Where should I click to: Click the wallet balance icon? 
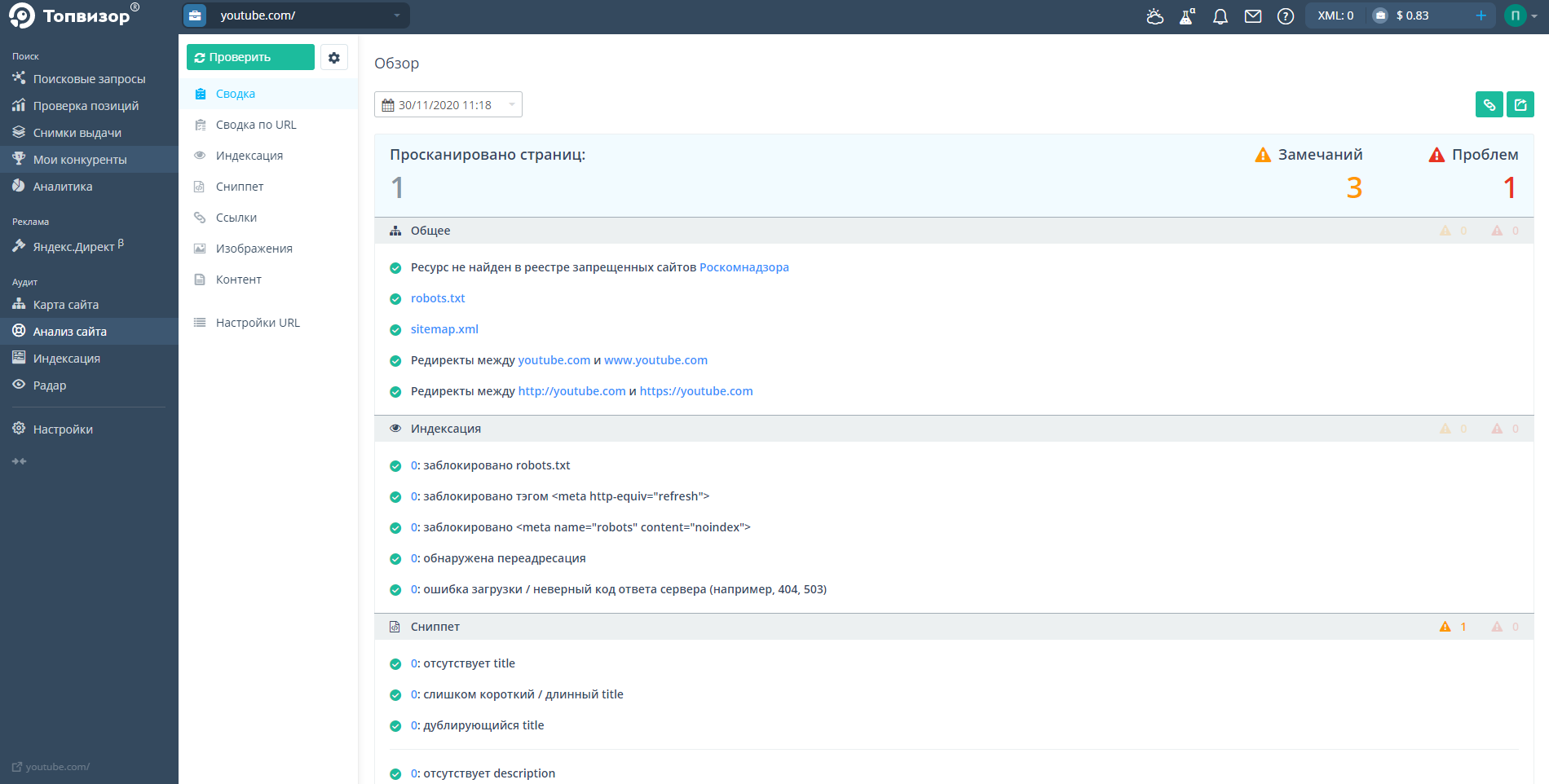click(x=1380, y=15)
